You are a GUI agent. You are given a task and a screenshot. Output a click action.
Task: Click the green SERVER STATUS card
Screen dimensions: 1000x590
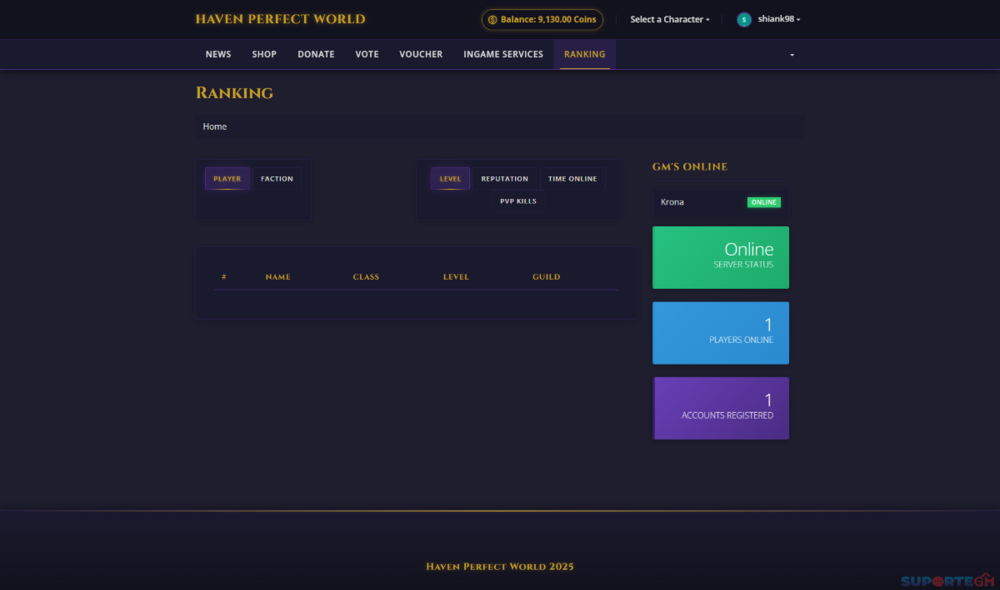720,257
